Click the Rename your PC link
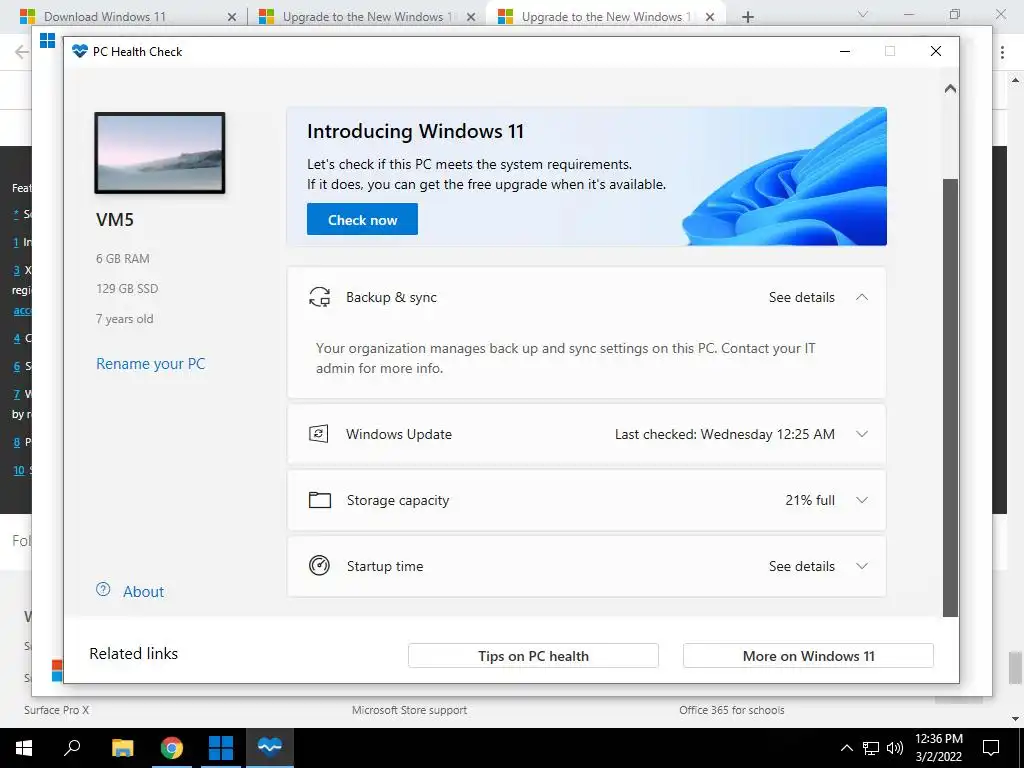 [x=151, y=364]
